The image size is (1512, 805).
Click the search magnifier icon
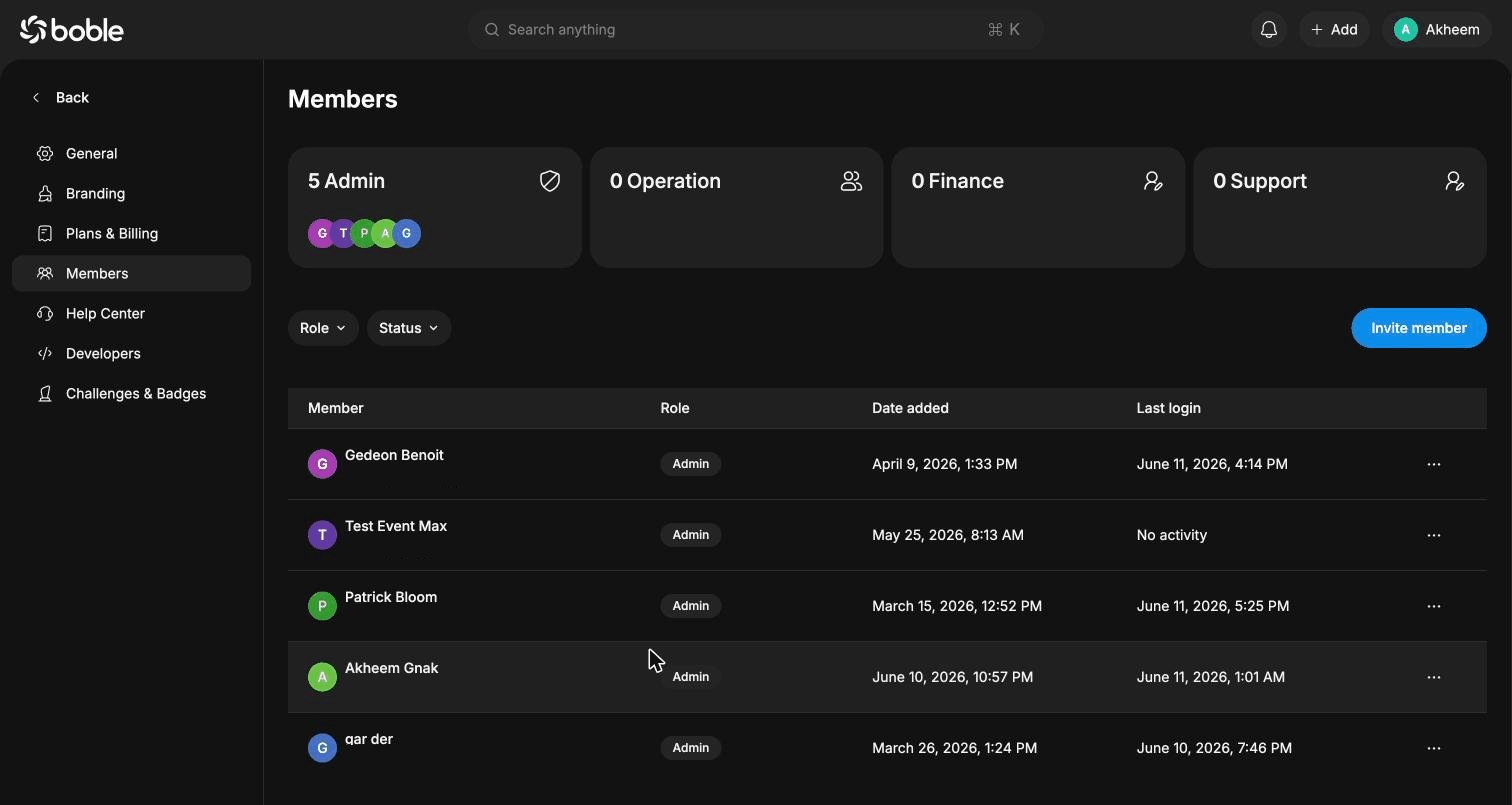(492, 30)
